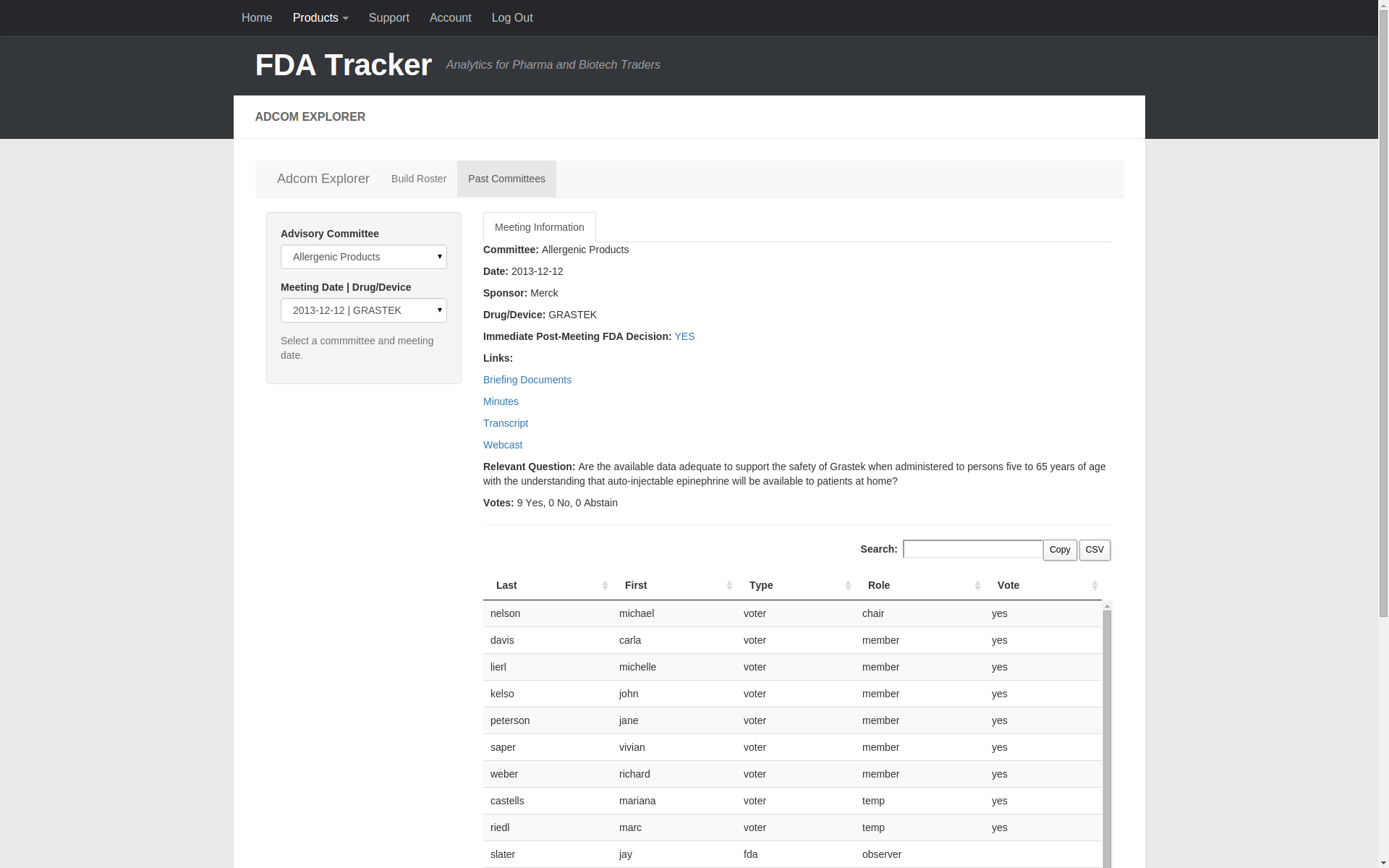
Task: Go to Support page
Action: [388, 17]
